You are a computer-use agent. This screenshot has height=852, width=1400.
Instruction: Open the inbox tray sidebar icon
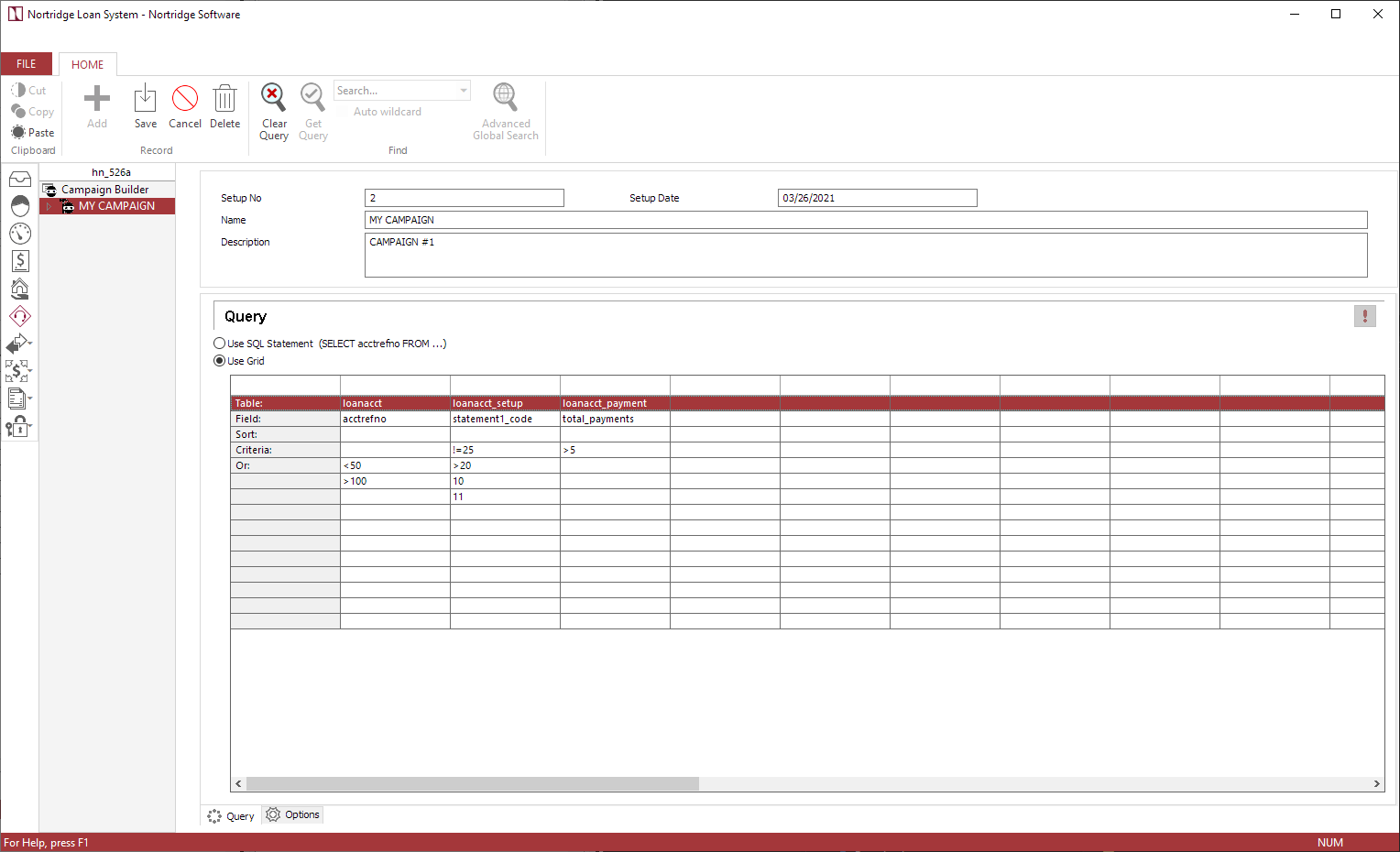19,180
